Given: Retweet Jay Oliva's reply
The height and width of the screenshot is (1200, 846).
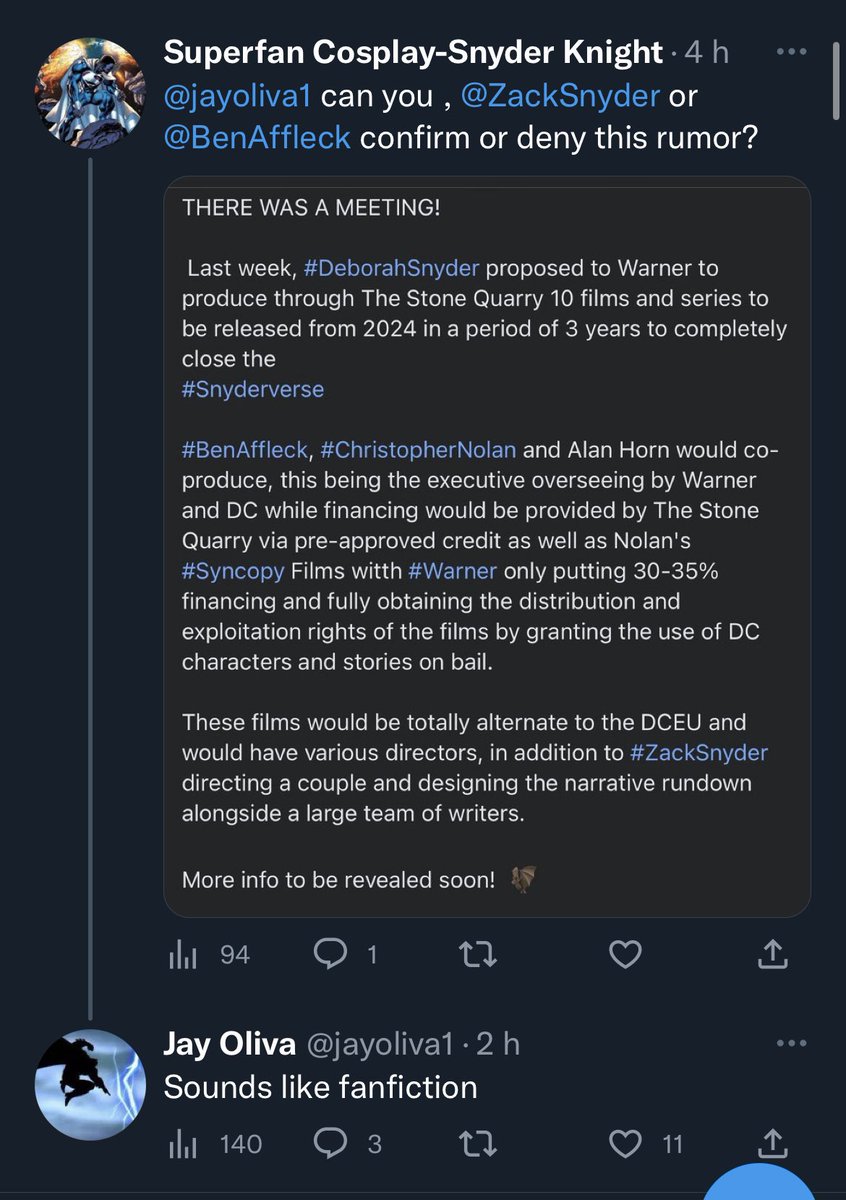Looking at the screenshot, I should coord(476,1143).
